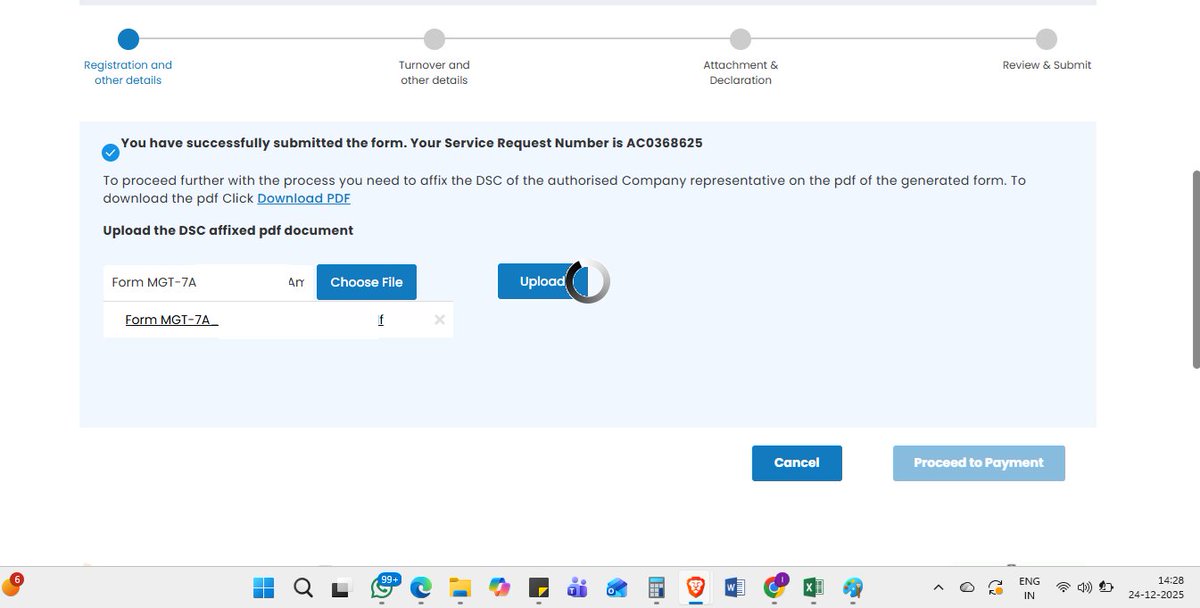Viewport: 1200px width, 608px height.
Task: Open Microsoft Teams from taskbar
Action: [x=577, y=588]
